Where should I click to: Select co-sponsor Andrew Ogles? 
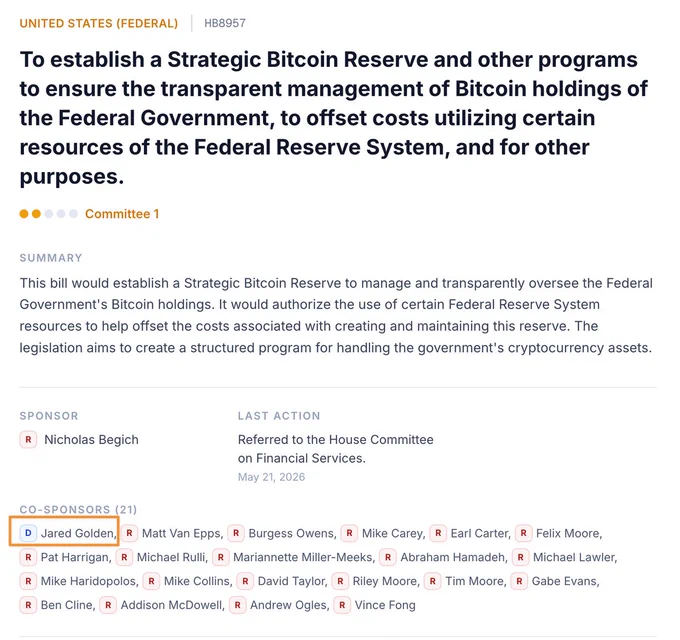pos(288,604)
